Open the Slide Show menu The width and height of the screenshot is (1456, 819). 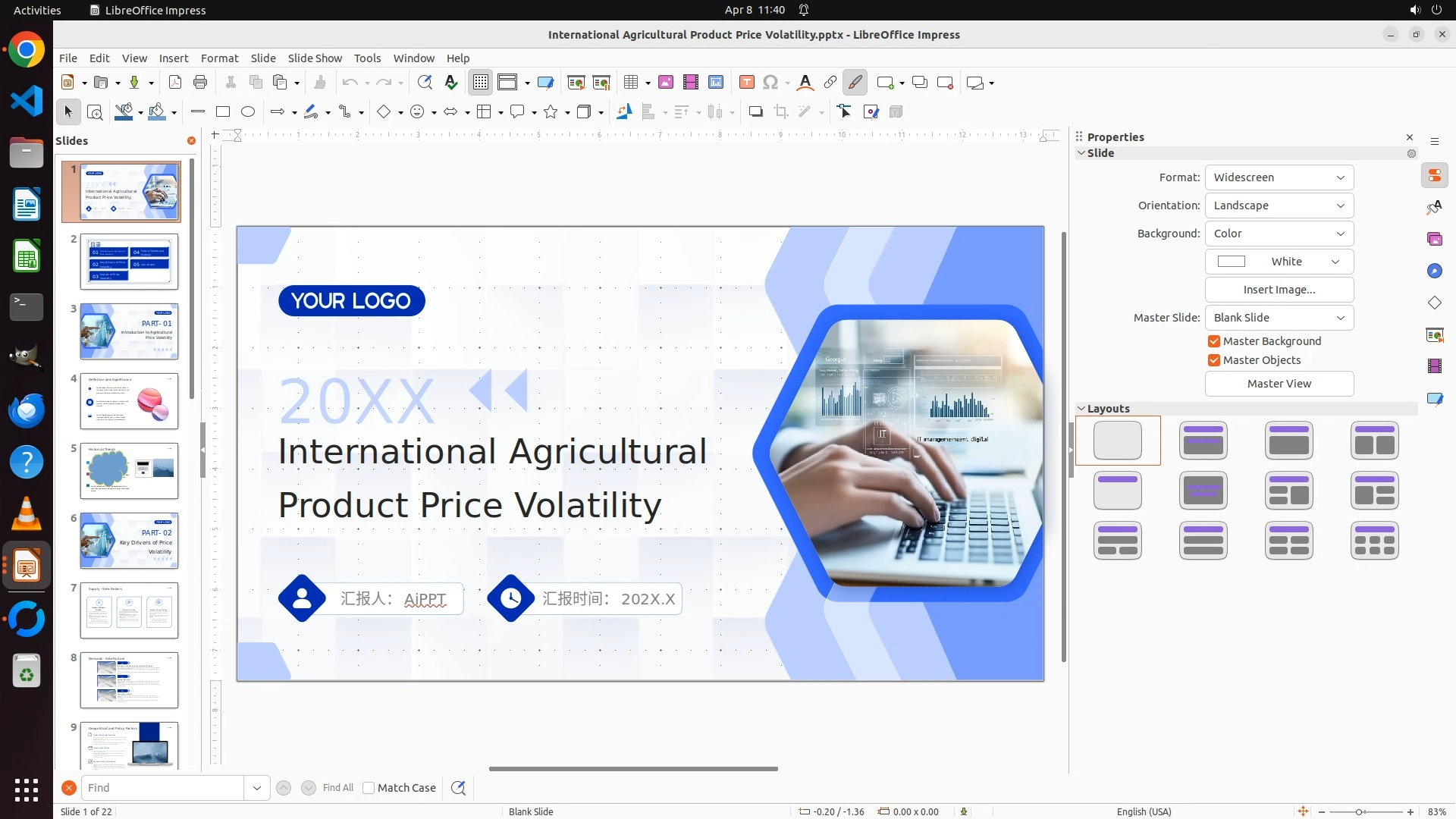(x=315, y=58)
